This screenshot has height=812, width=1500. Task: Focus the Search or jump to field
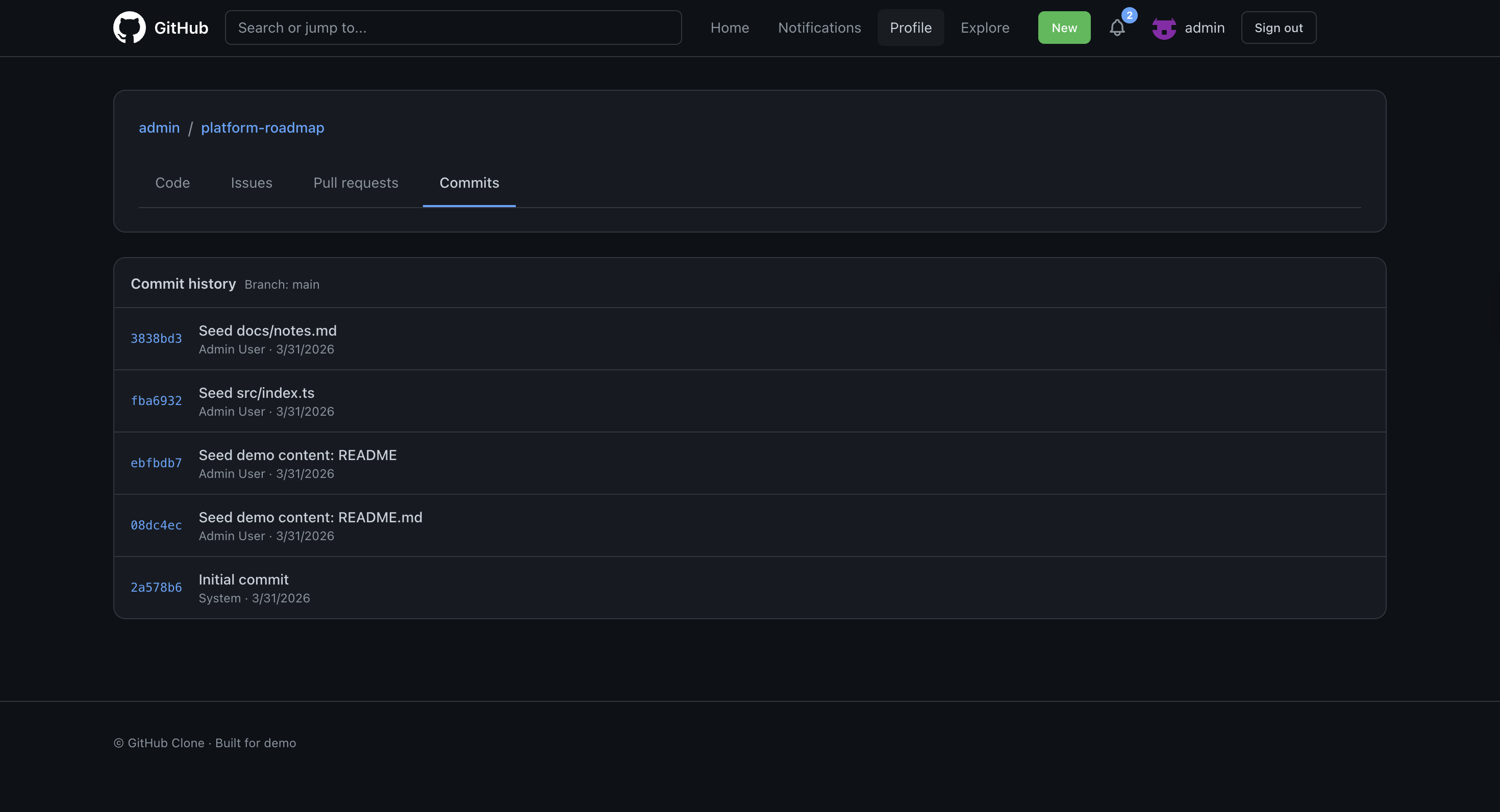(x=453, y=28)
